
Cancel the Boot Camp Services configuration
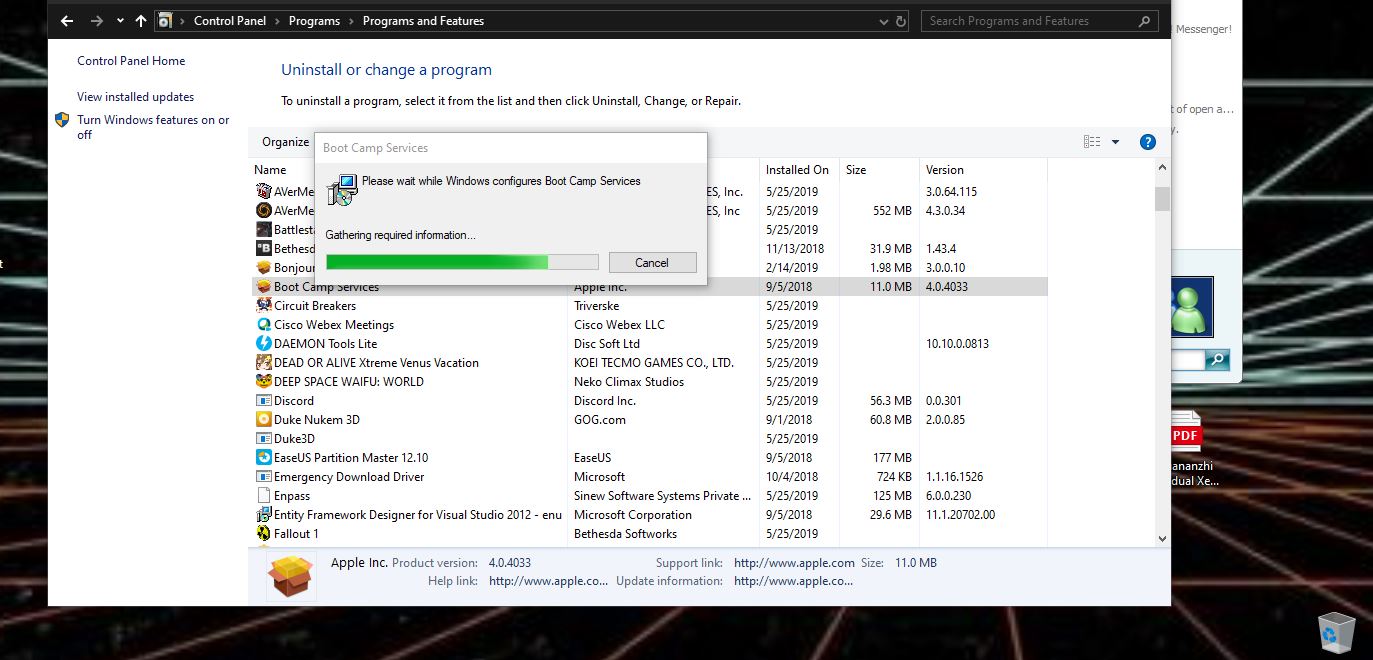(652, 262)
